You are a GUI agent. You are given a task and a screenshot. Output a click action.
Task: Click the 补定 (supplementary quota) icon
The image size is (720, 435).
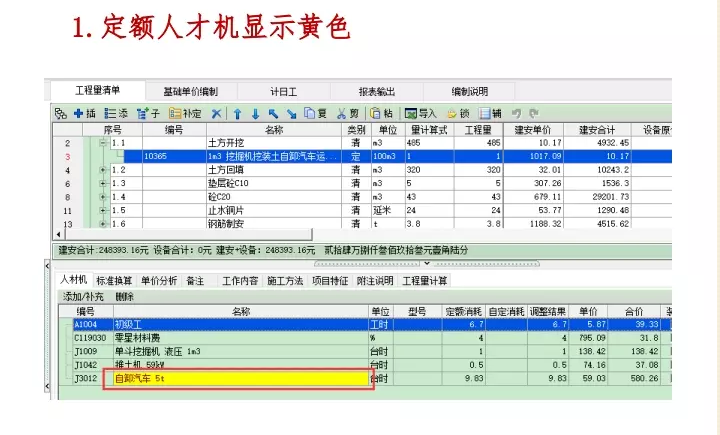tap(185, 114)
